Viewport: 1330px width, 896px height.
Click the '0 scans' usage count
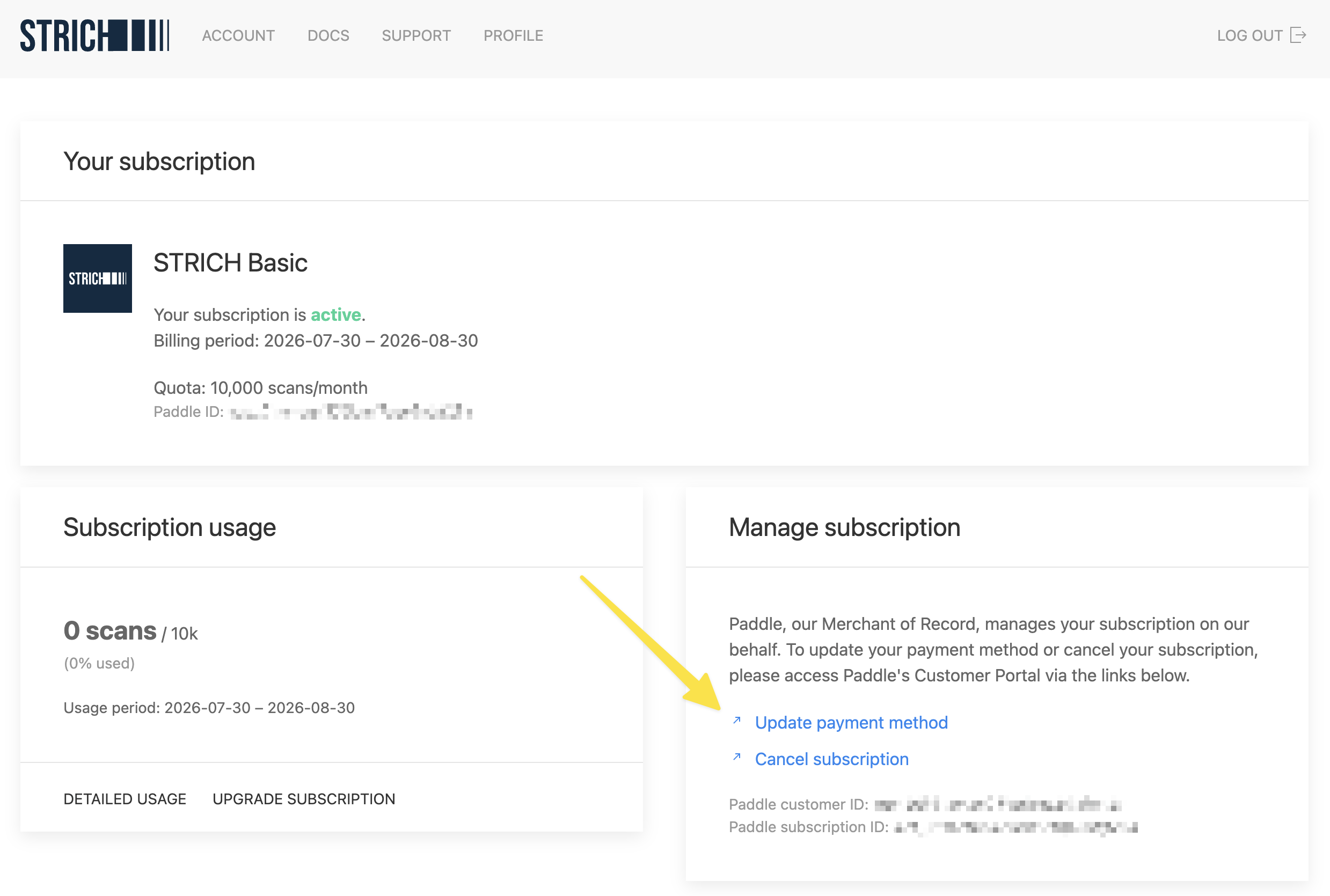pos(109,631)
